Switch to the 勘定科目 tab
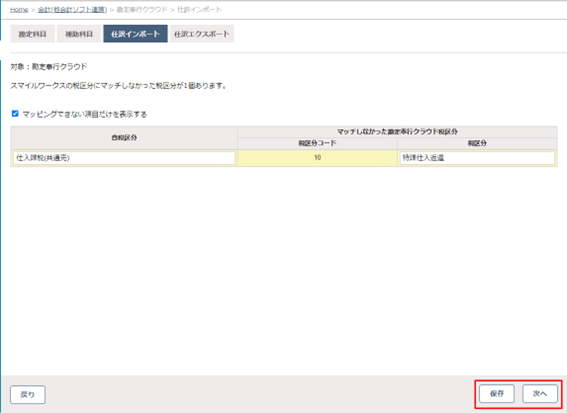Image resolution: width=567 pixels, height=413 pixels. [33, 34]
